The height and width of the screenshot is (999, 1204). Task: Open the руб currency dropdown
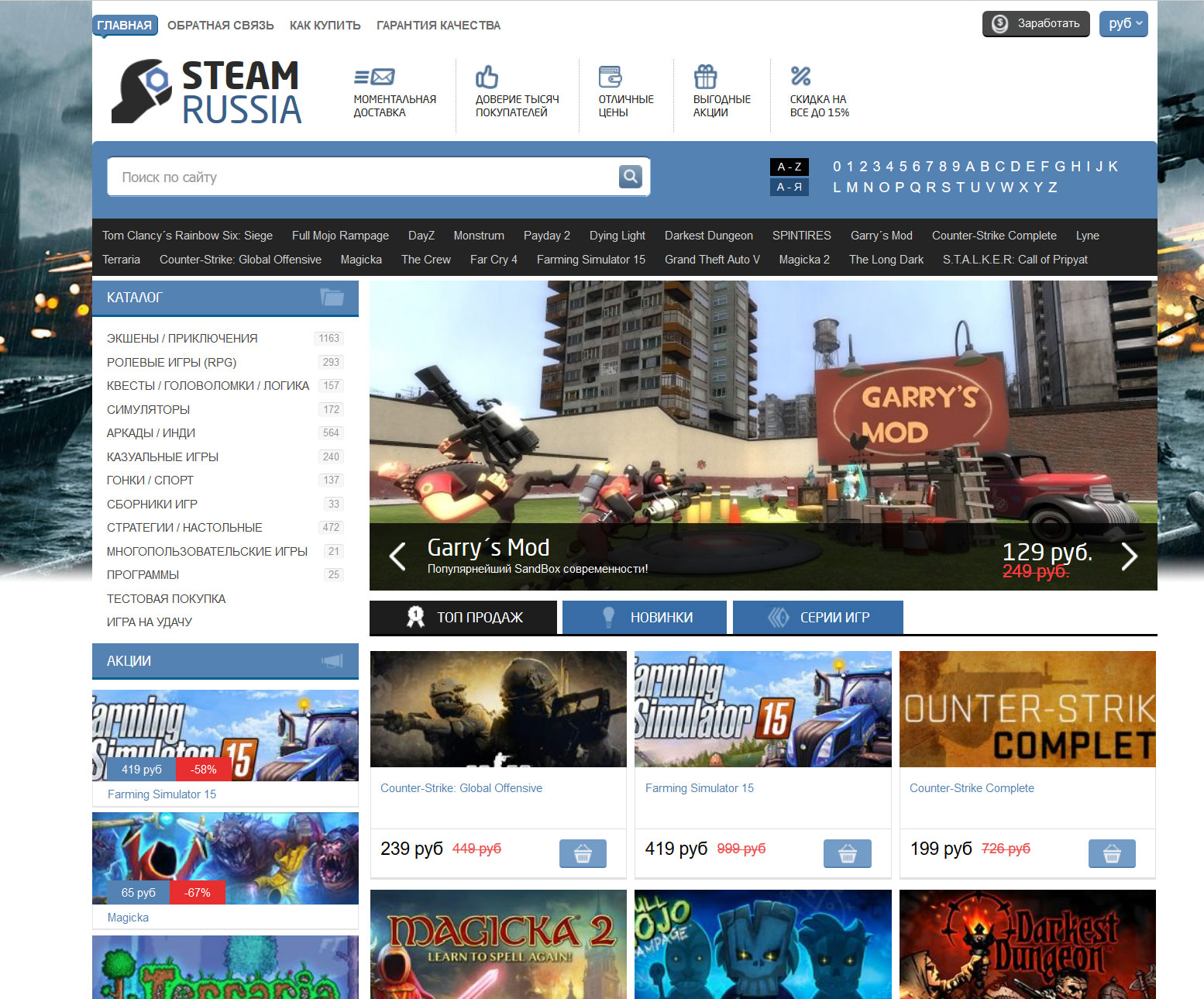click(1123, 23)
